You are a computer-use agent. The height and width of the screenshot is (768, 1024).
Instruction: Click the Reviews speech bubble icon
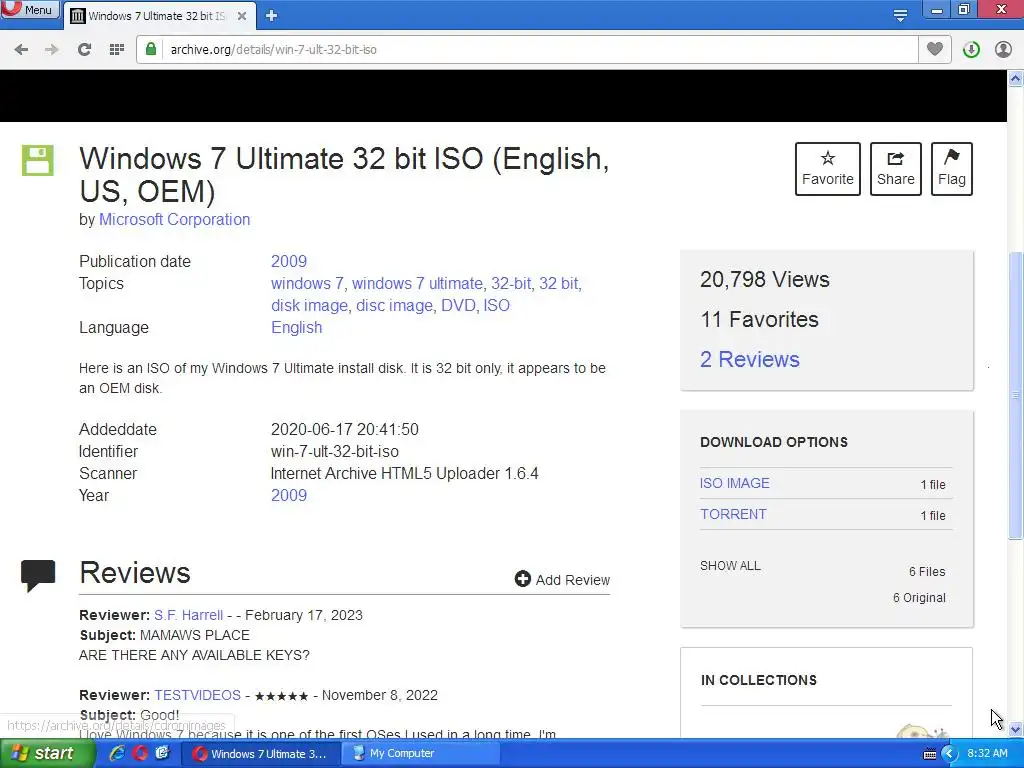point(38,575)
